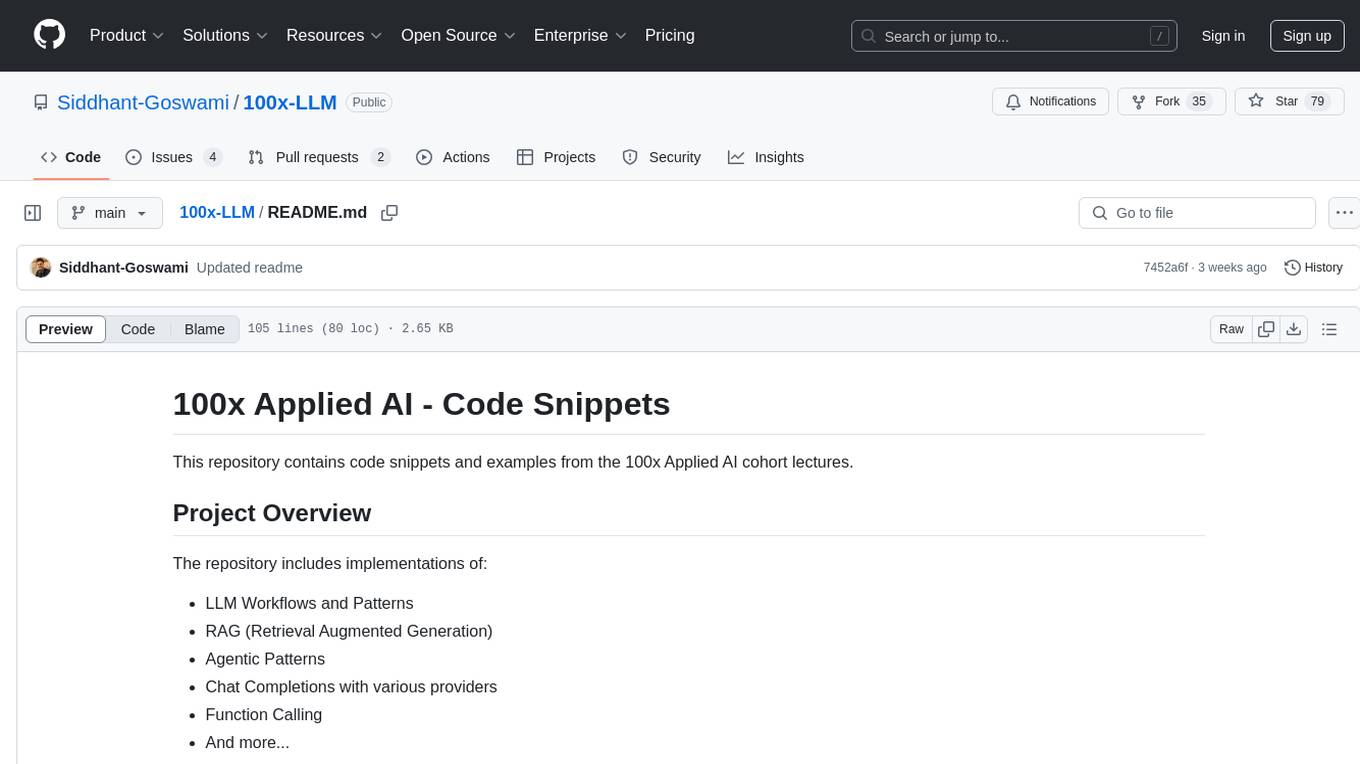
Task: Switch to Blame view toggle
Action: click(x=205, y=329)
